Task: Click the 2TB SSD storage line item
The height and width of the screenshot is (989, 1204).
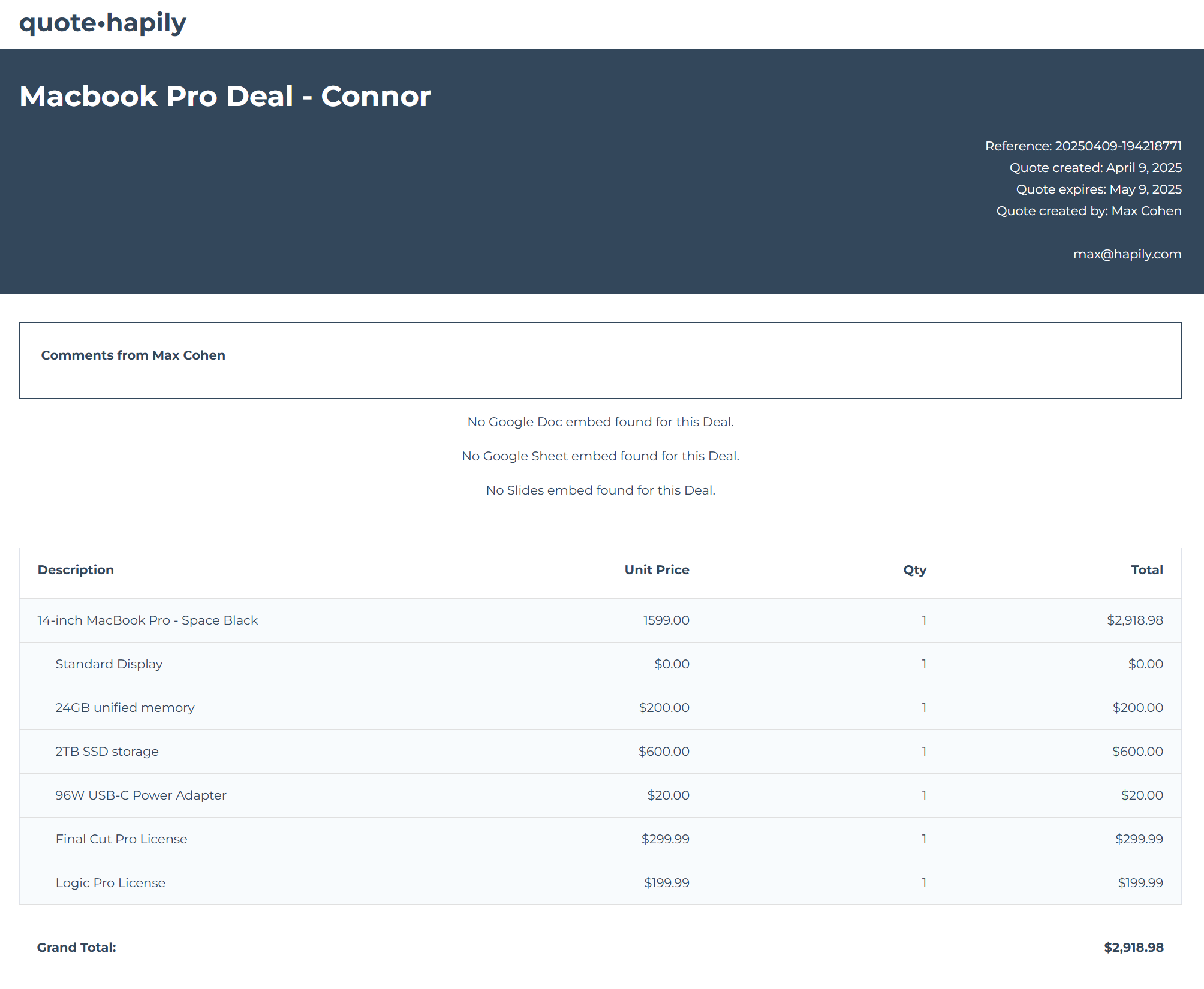Action: 107,751
